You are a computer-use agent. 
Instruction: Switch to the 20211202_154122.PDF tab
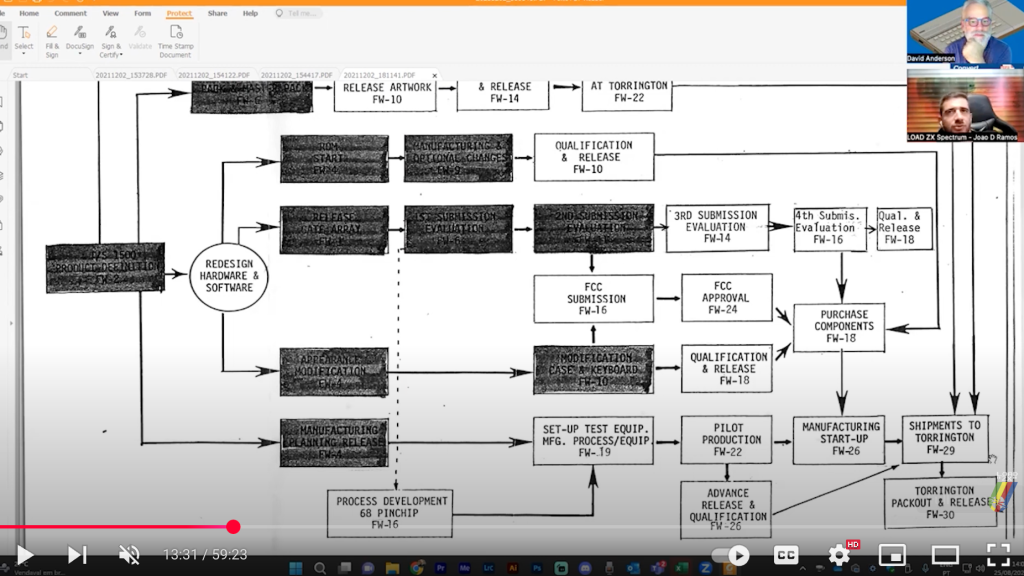pyautogui.click(x=214, y=75)
